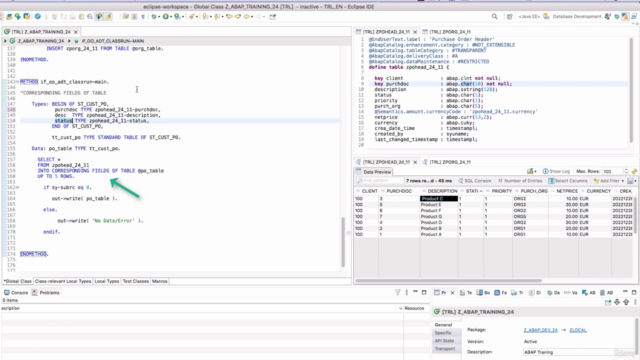The height and width of the screenshot is (360, 640).
Task: Close the ZPOHEAD_24_11 table definition tab
Action: pos(415,32)
